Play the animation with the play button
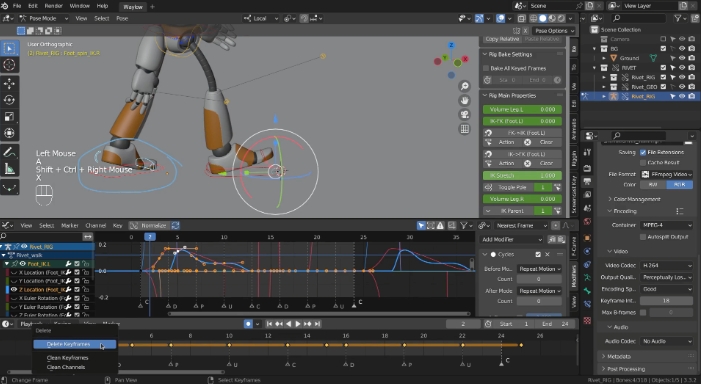 pos(298,324)
